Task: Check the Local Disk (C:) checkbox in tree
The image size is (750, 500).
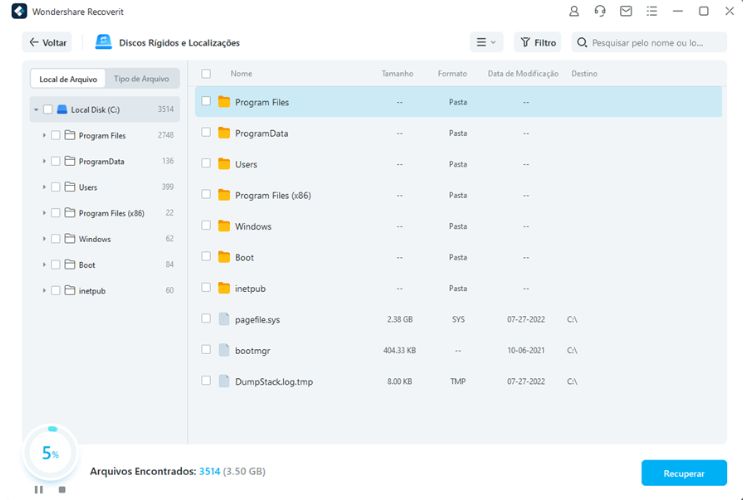Action: click(x=48, y=110)
